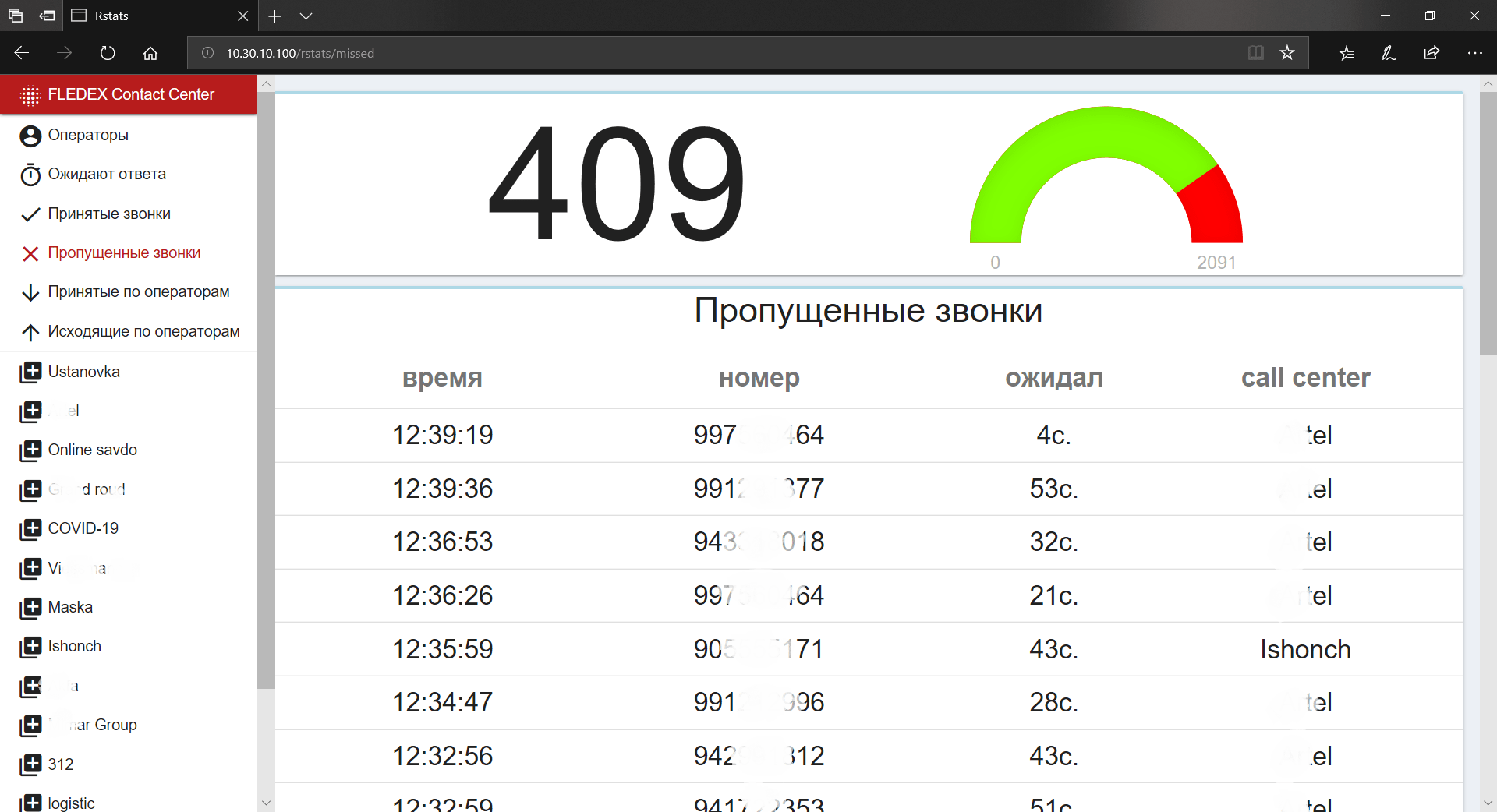
Task: Expand the Maska queue plus icon
Action: 30,608
